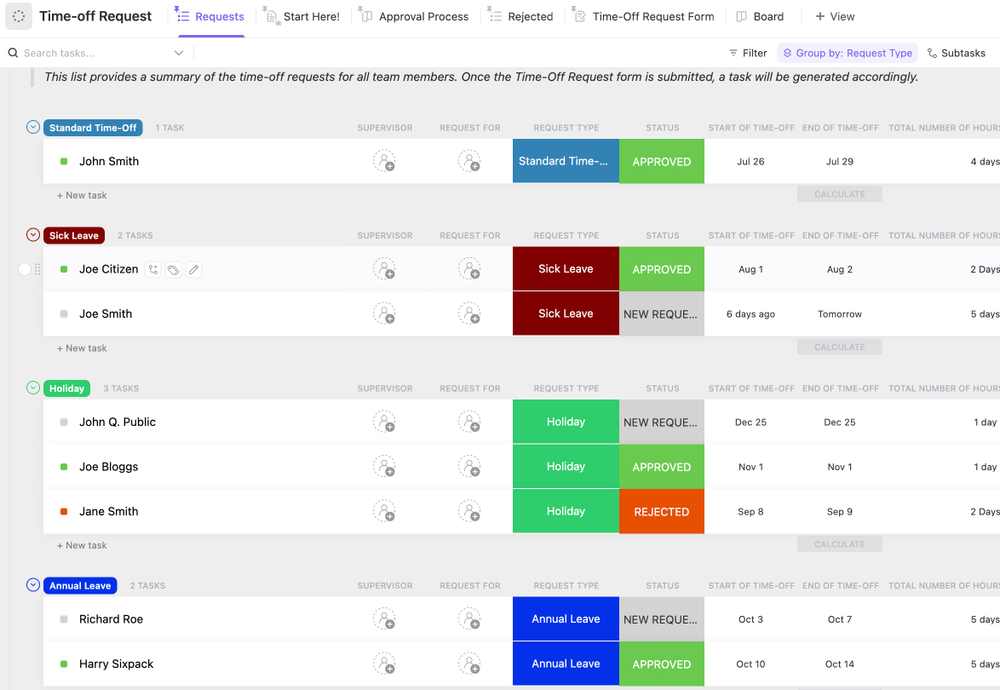The height and width of the screenshot is (690, 1000).
Task: Assign request-for person icon for John Smith
Action: pyautogui.click(x=469, y=161)
